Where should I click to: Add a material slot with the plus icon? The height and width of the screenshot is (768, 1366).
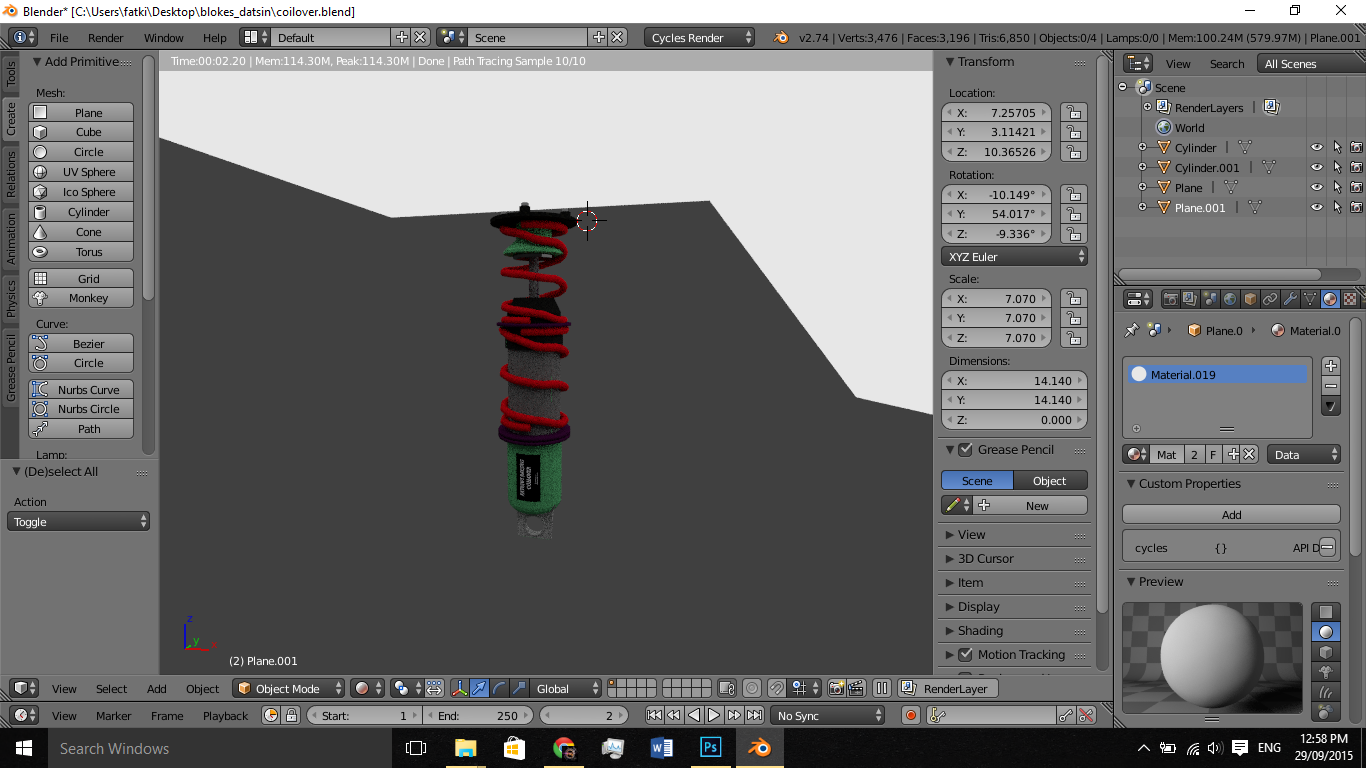point(1330,366)
